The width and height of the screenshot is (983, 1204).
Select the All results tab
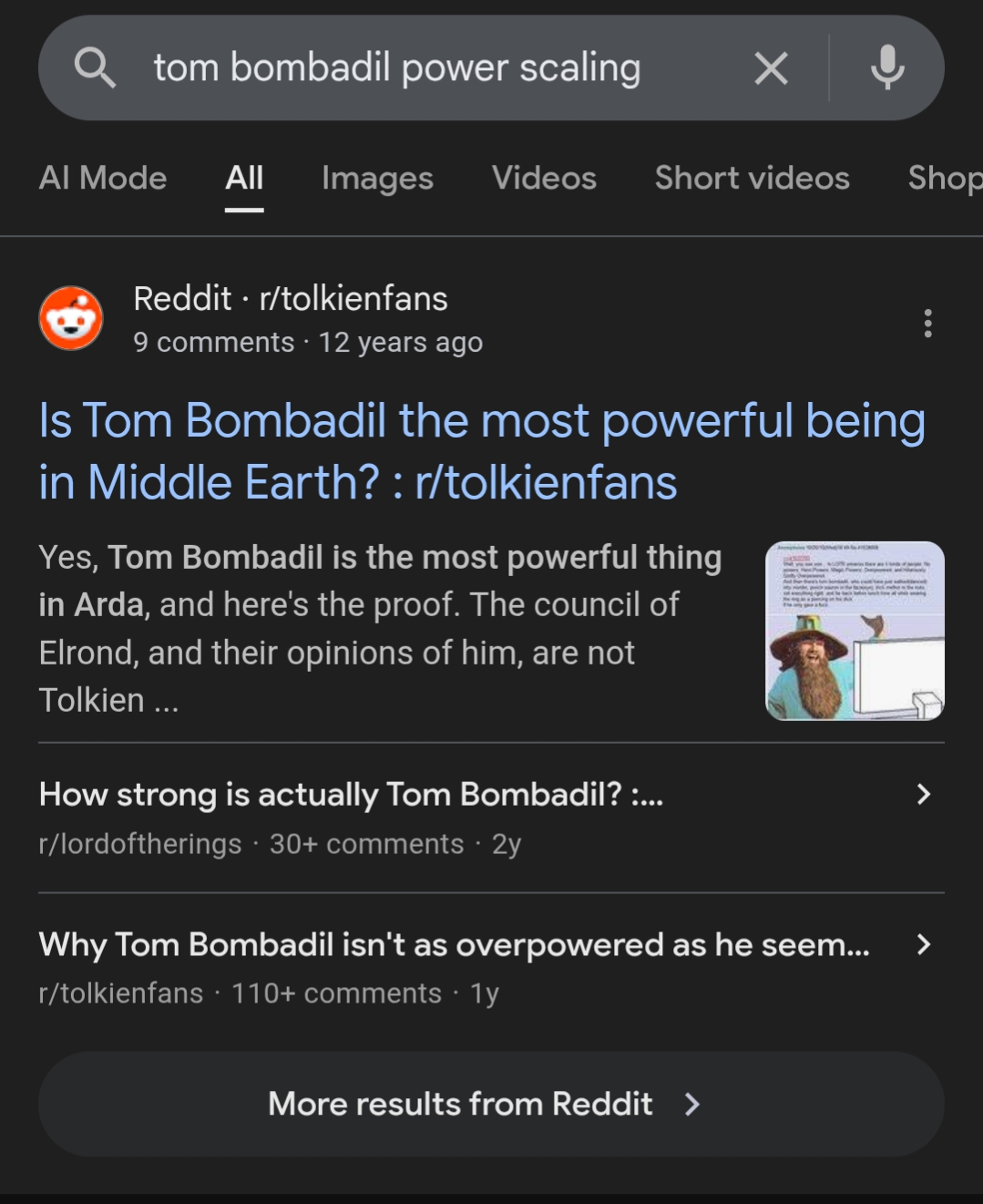[244, 178]
